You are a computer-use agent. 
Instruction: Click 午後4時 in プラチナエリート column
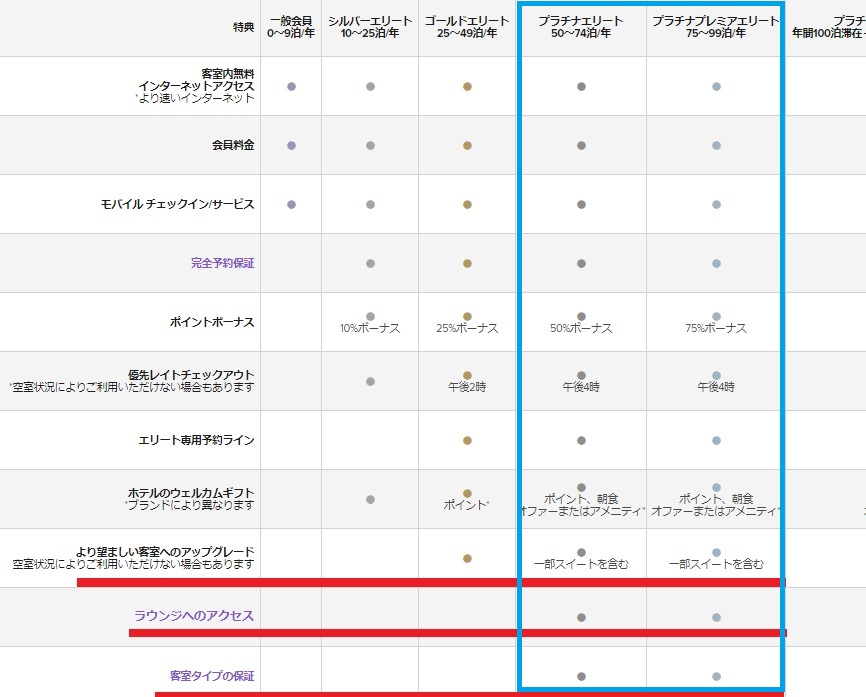click(581, 387)
